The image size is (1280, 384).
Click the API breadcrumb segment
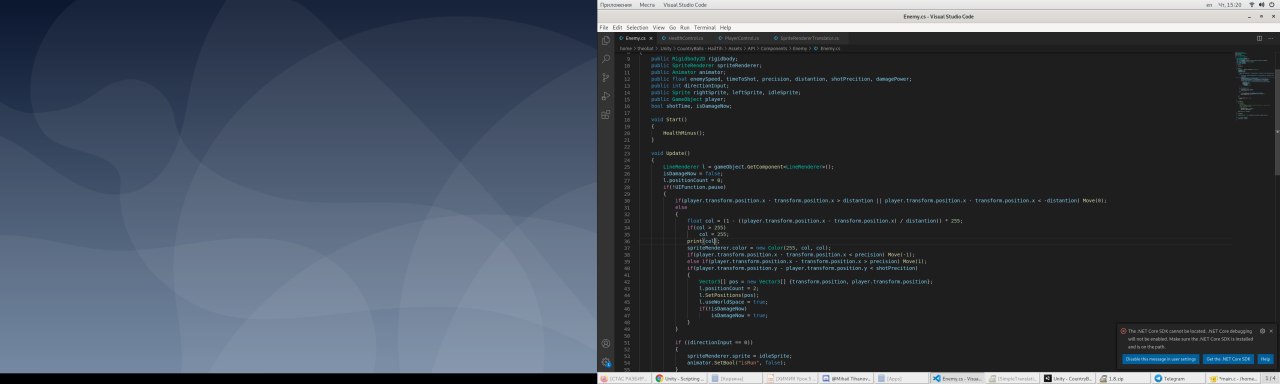[751, 48]
